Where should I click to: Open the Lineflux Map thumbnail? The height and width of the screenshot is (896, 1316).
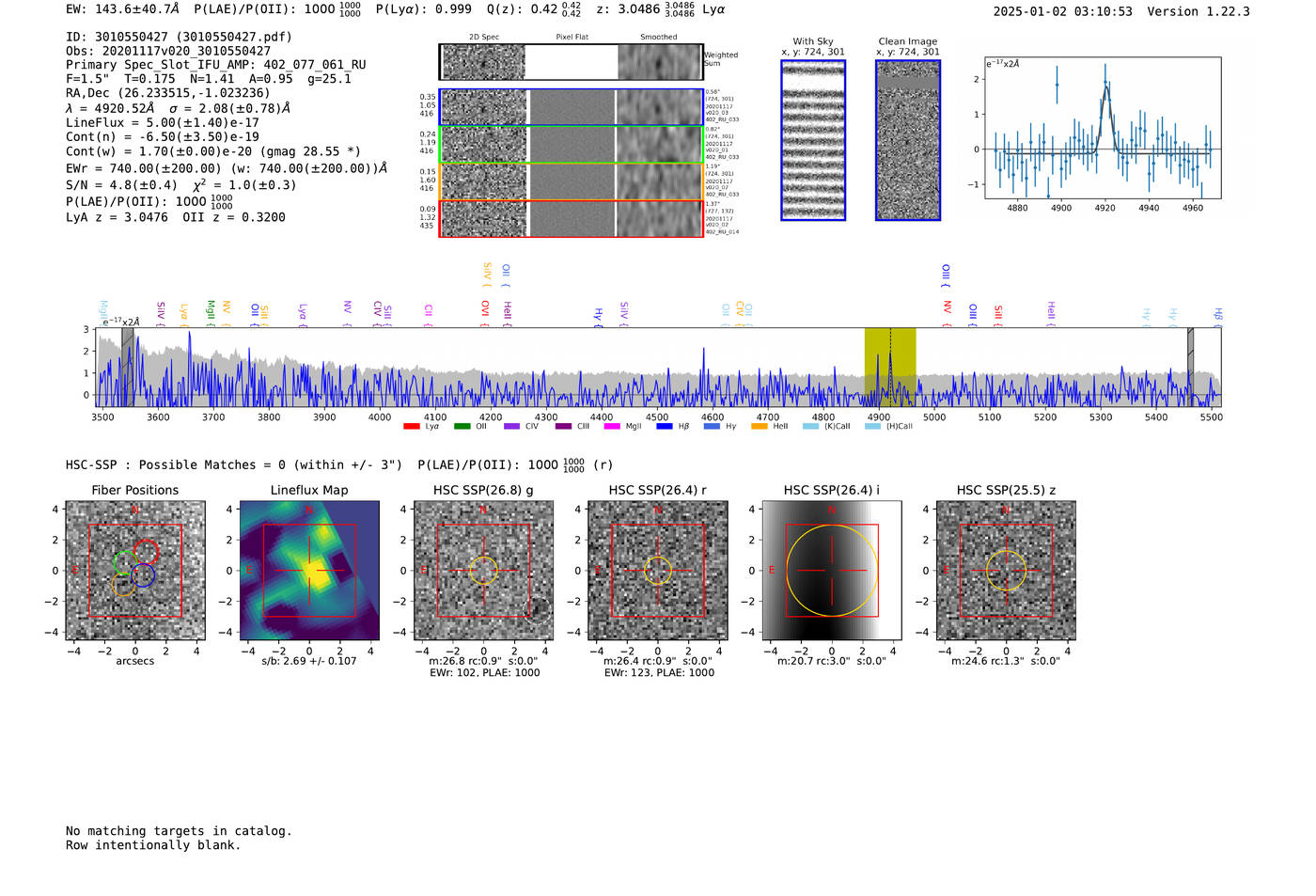tap(309, 571)
